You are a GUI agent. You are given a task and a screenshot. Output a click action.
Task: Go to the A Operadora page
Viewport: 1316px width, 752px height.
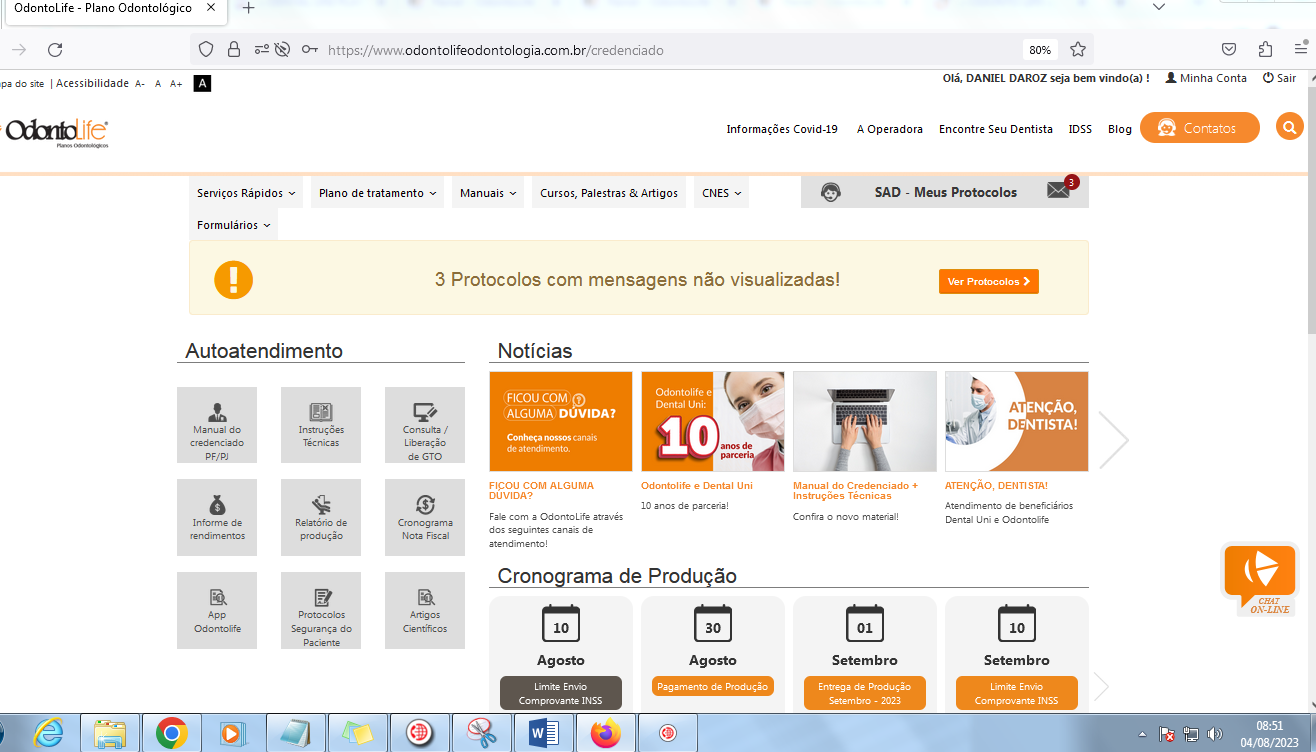(889, 129)
